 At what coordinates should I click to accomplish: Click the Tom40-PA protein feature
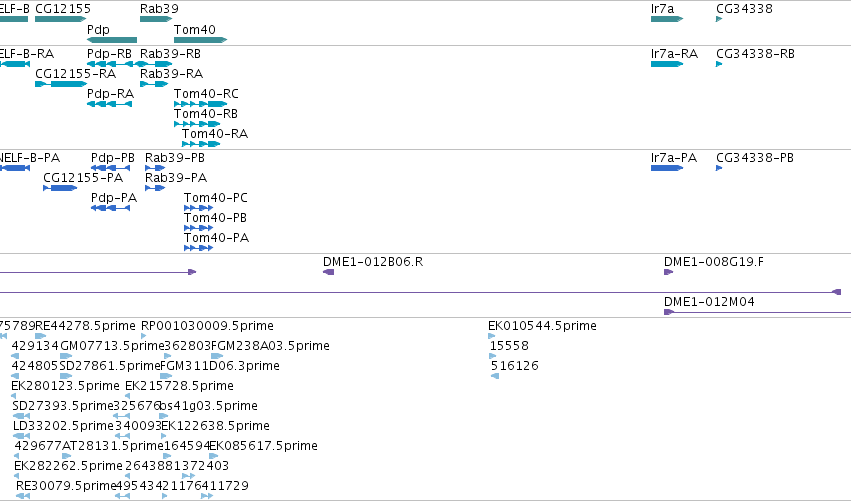click(198, 248)
